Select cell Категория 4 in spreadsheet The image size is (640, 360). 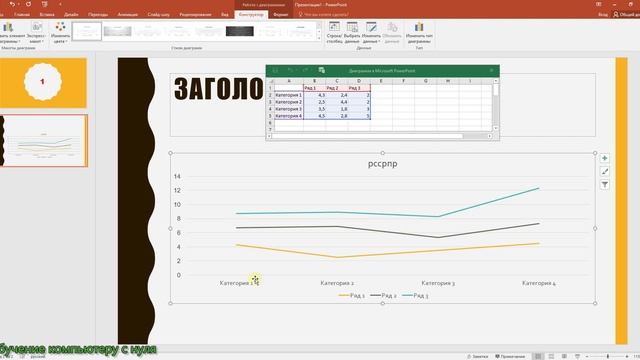tap(289, 116)
